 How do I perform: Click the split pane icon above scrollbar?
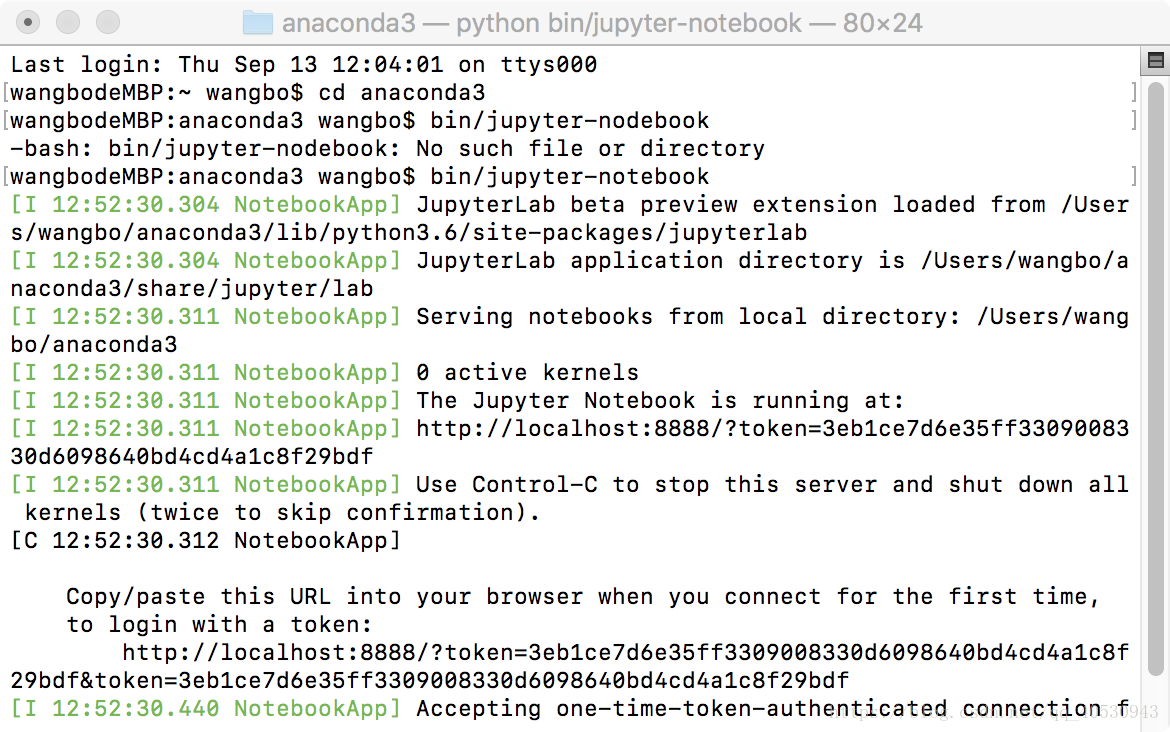point(1155,62)
